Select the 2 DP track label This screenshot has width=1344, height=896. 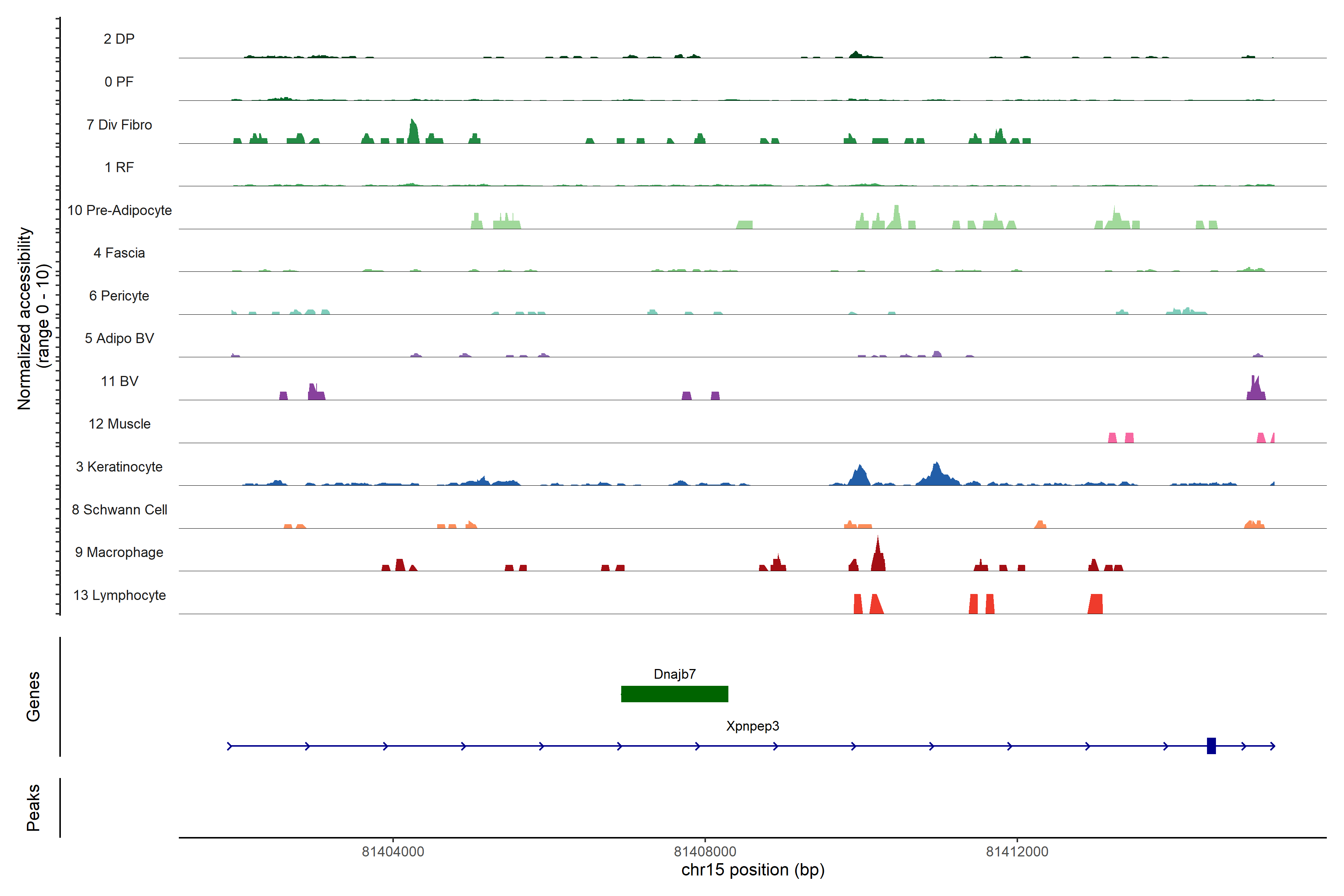(119, 39)
